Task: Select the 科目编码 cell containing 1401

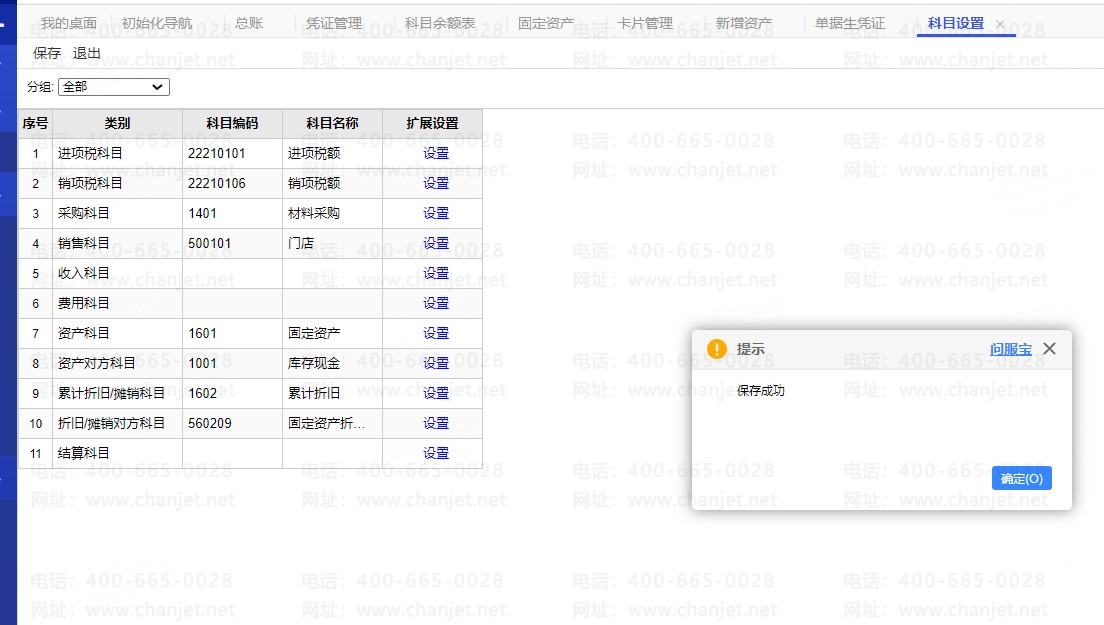Action: (232, 213)
